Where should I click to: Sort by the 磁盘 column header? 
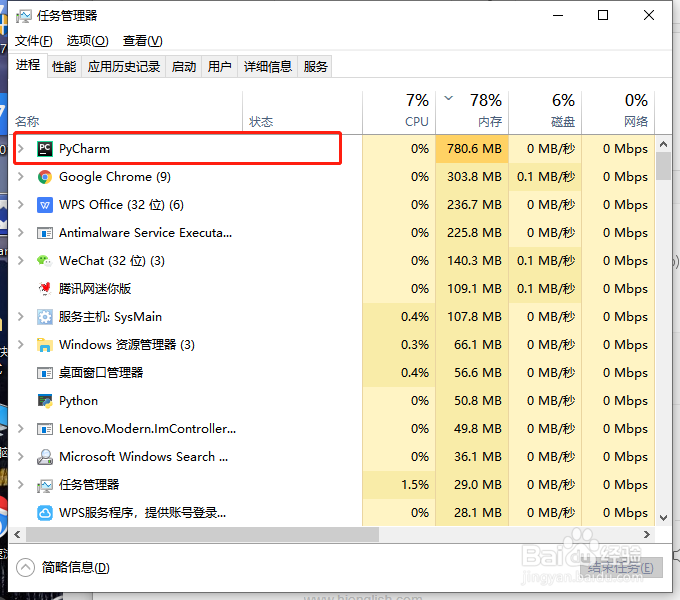click(545, 112)
